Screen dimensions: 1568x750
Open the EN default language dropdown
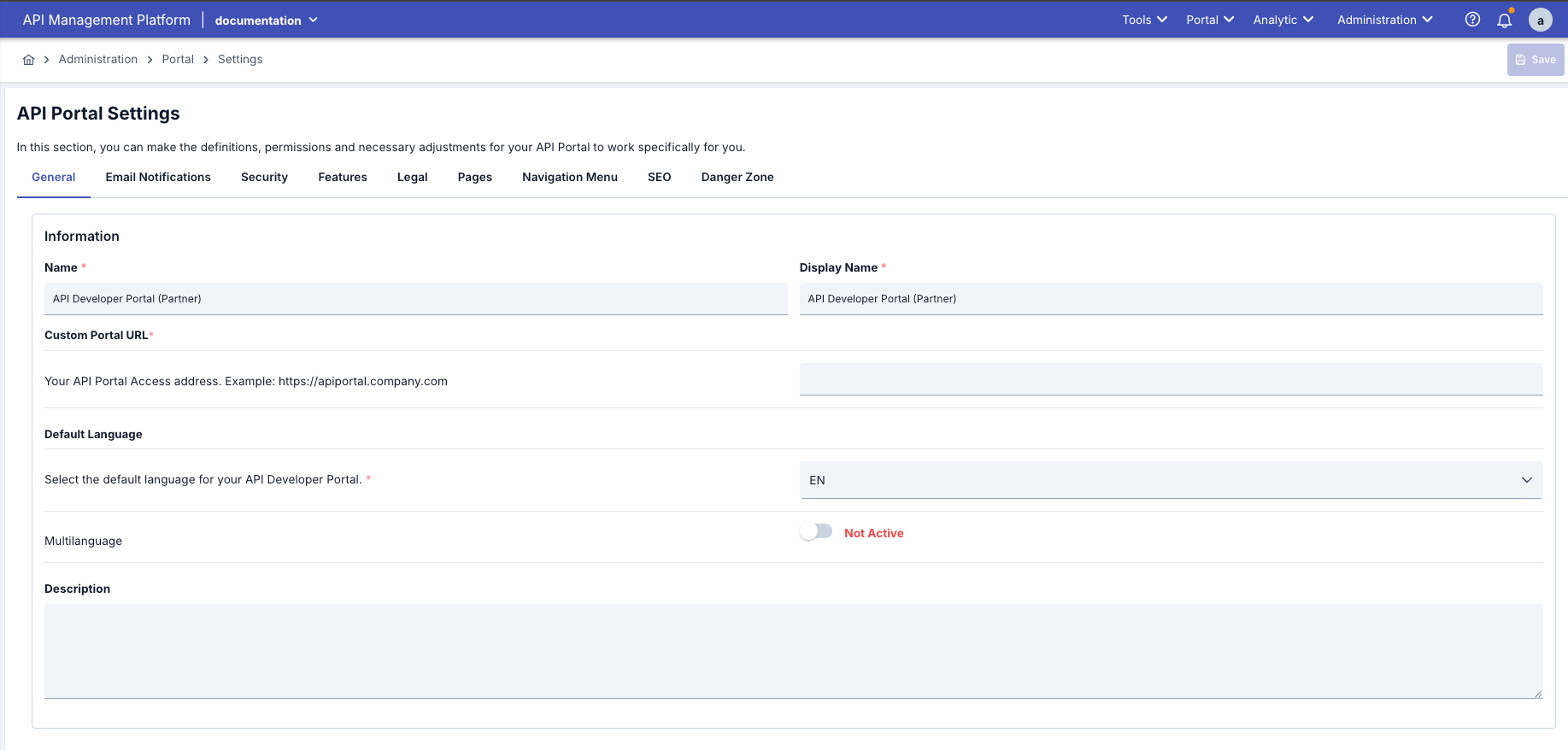1171,480
